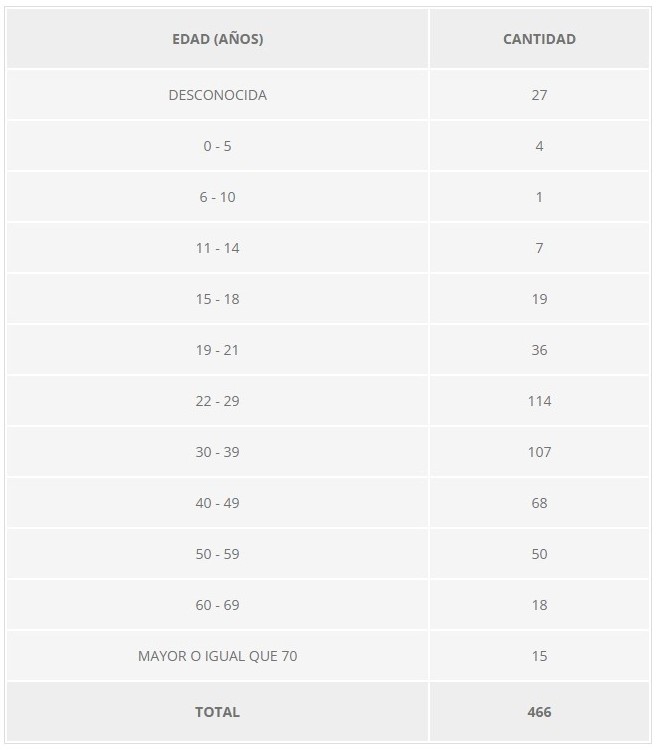Click quantity 27 in DESCONOCIDA row
Screen dimensions: 656x751
tap(539, 96)
